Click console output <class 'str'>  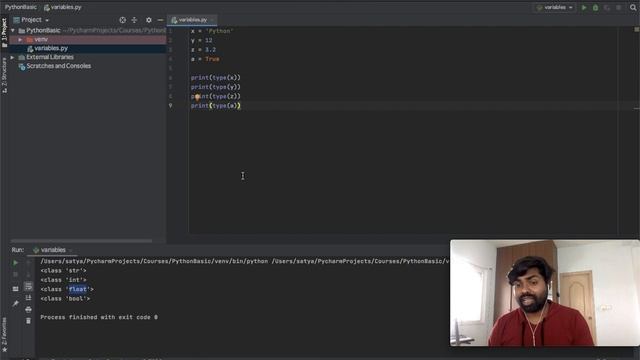[63, 271]
